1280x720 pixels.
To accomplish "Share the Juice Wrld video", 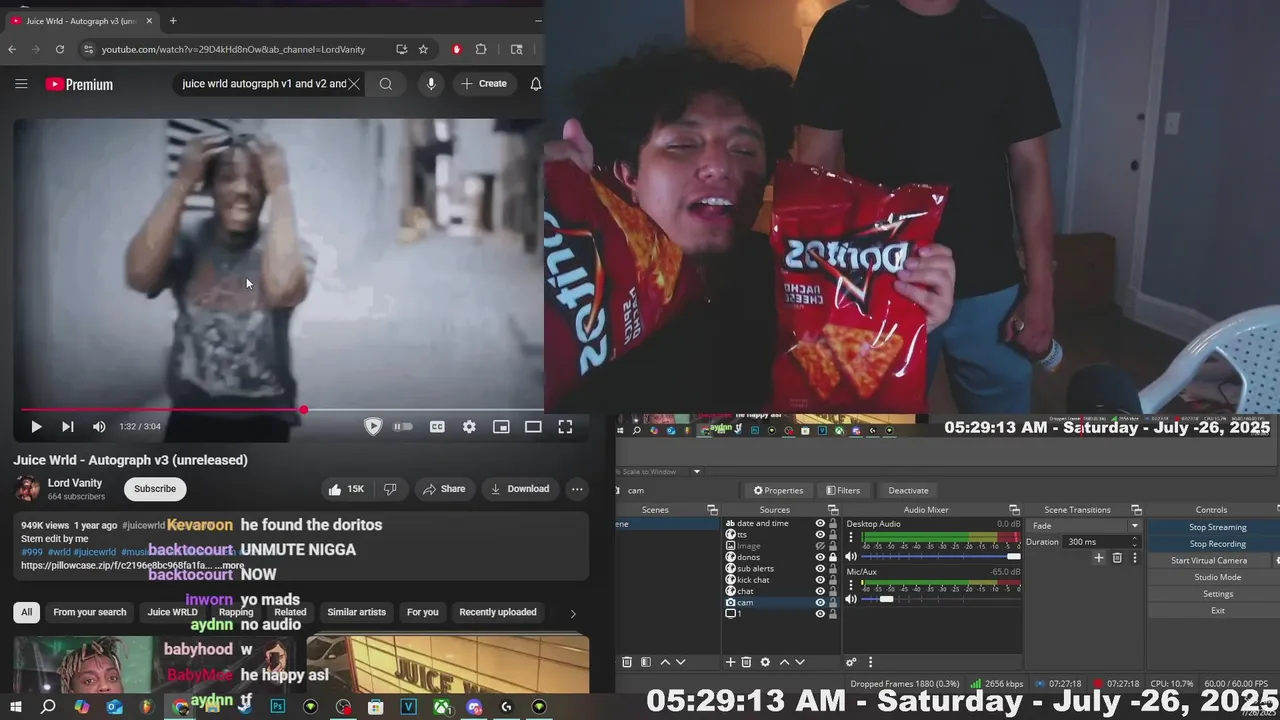I will pos(444,489).
